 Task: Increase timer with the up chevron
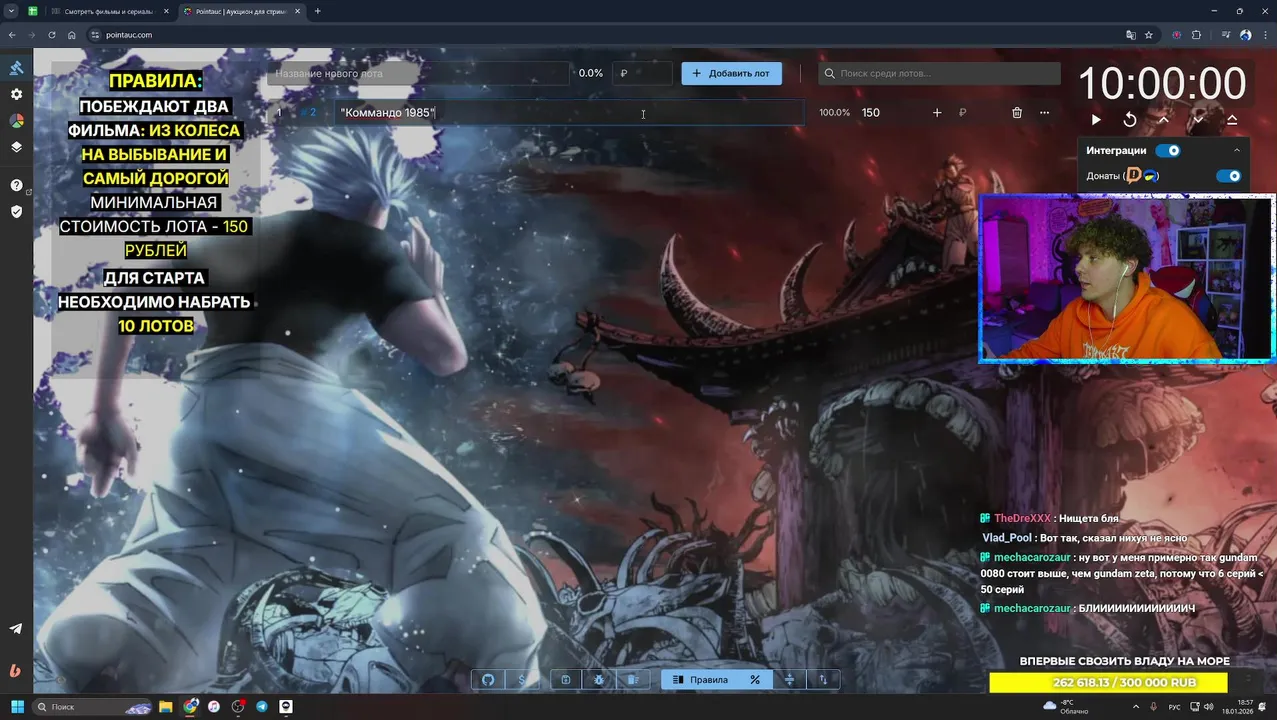click(x=1164, y=120)
